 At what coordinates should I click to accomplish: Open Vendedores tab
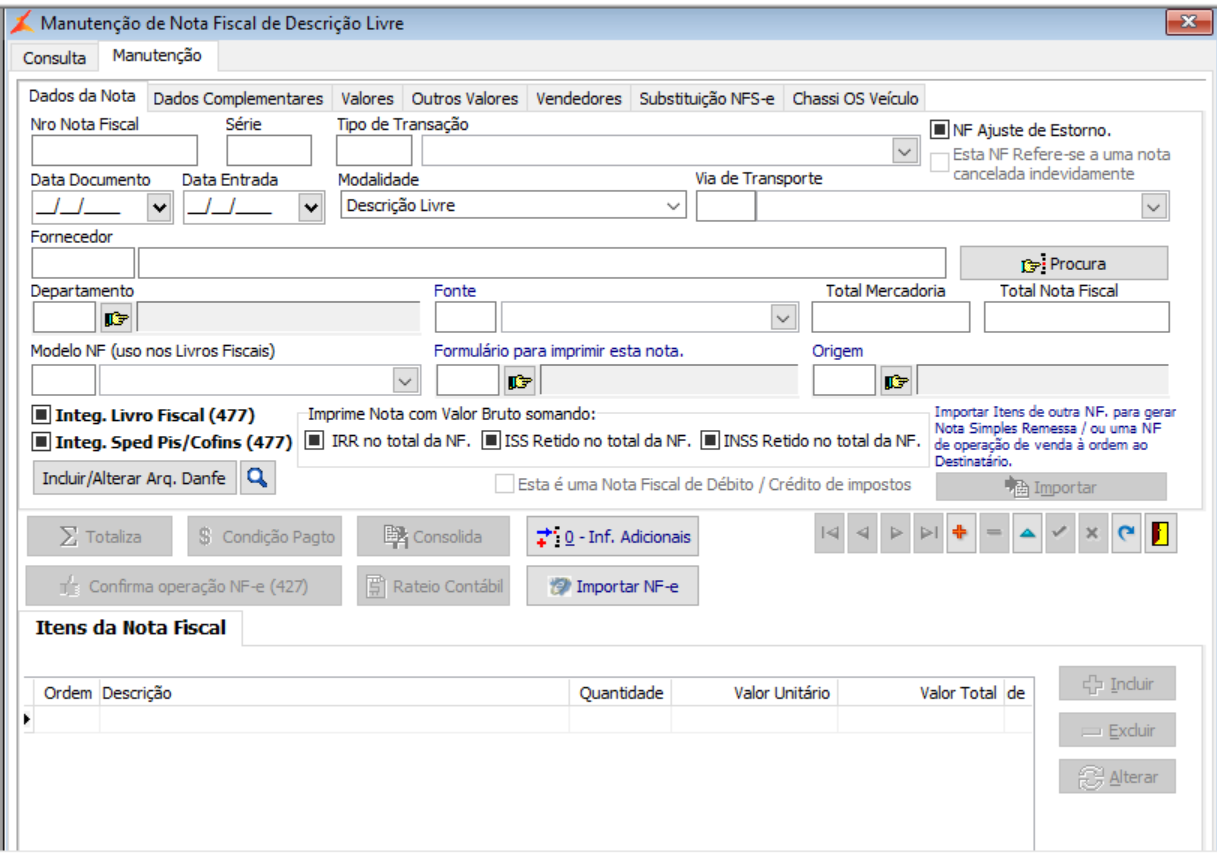(579, 98)
